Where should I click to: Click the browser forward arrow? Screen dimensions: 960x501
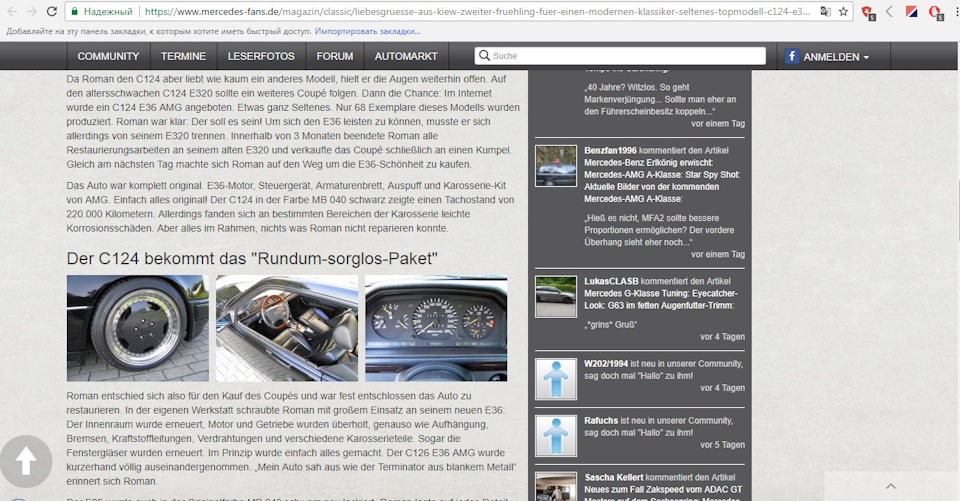tap(32, 11)
